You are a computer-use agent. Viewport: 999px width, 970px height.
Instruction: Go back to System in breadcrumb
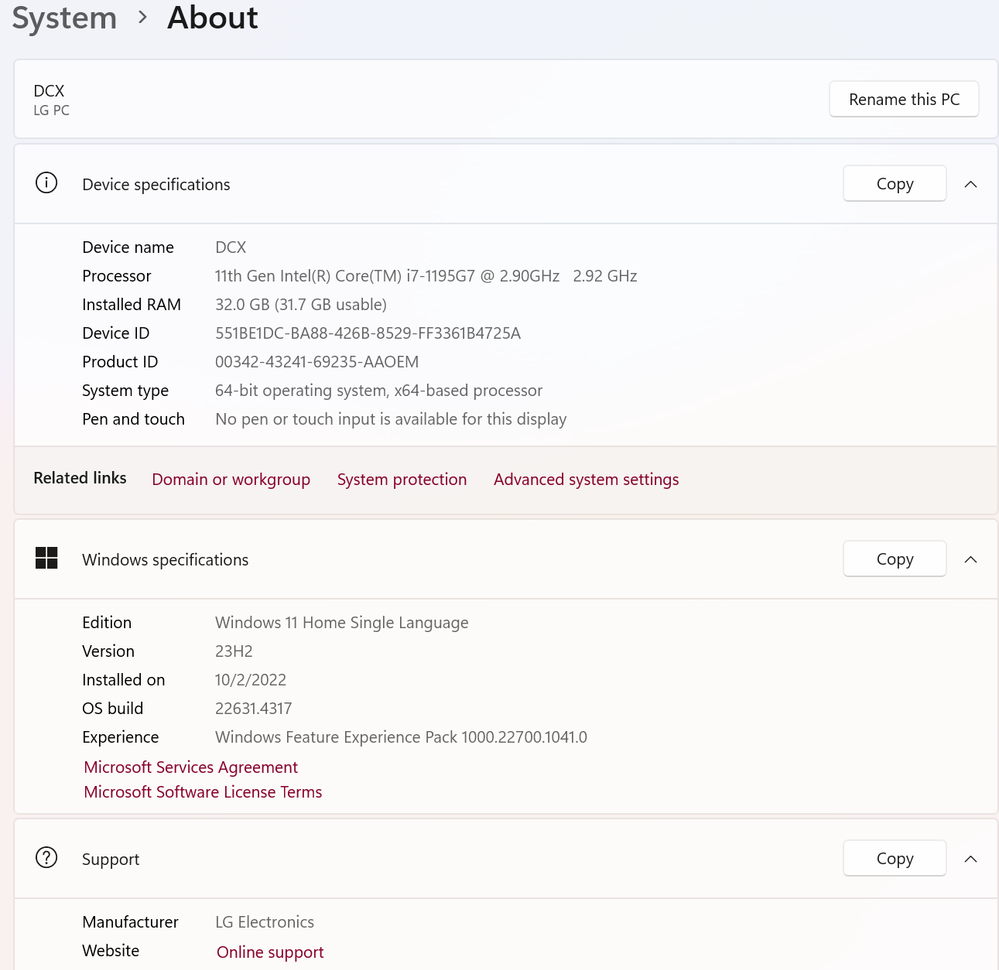pyautogui.click(x=64, y=17)
